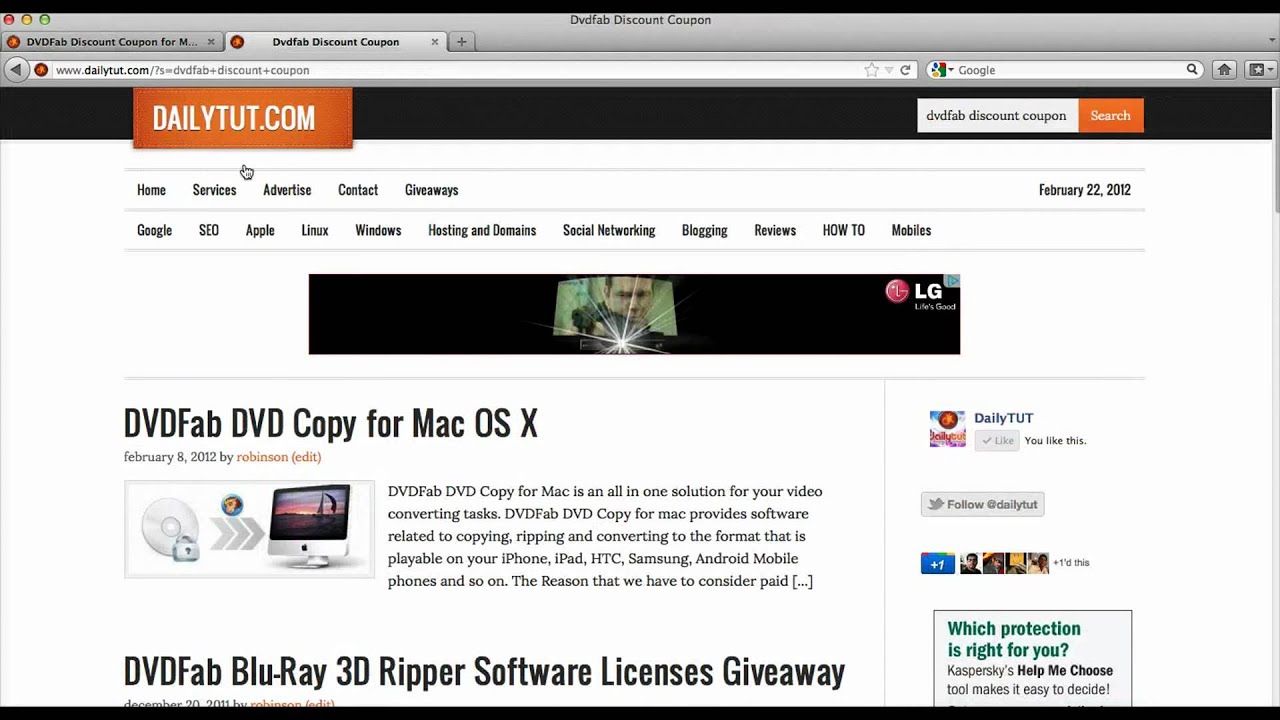The width and height of the screenshot is (1280, 720).
Task: Open the Advertise menu item
Action: point(287,190)
